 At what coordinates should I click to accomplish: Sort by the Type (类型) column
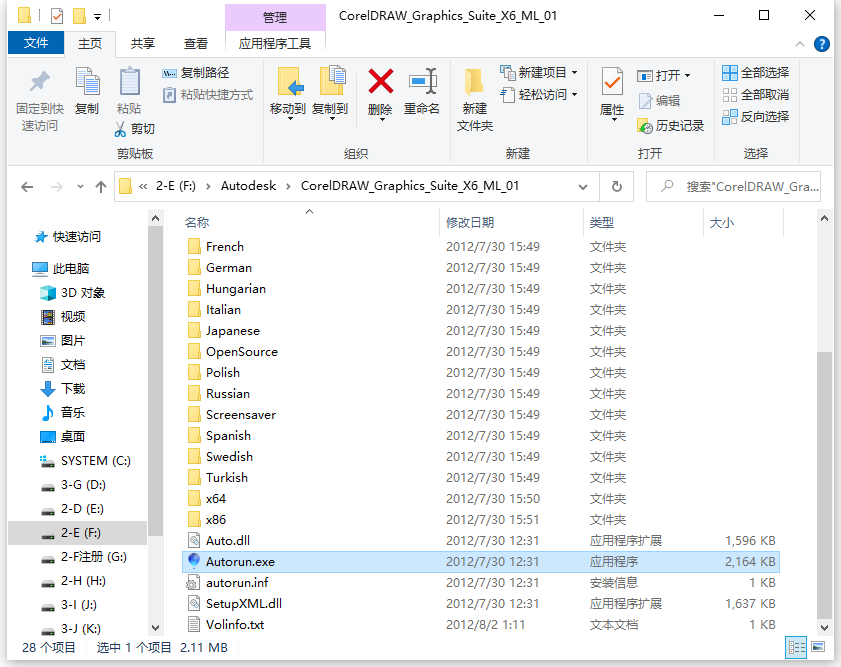[x=643, y=223]
